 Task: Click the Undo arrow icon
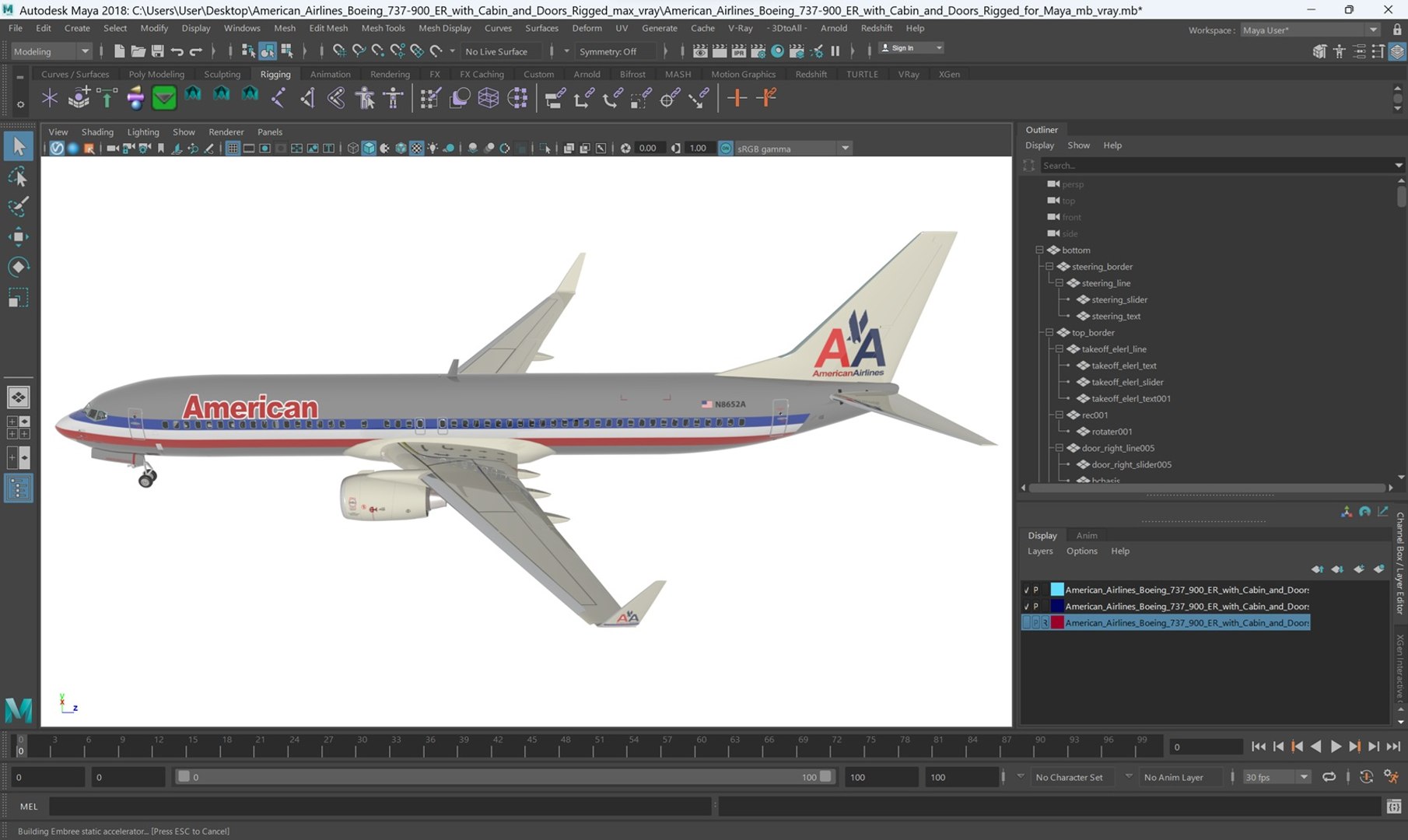[177, 51]
